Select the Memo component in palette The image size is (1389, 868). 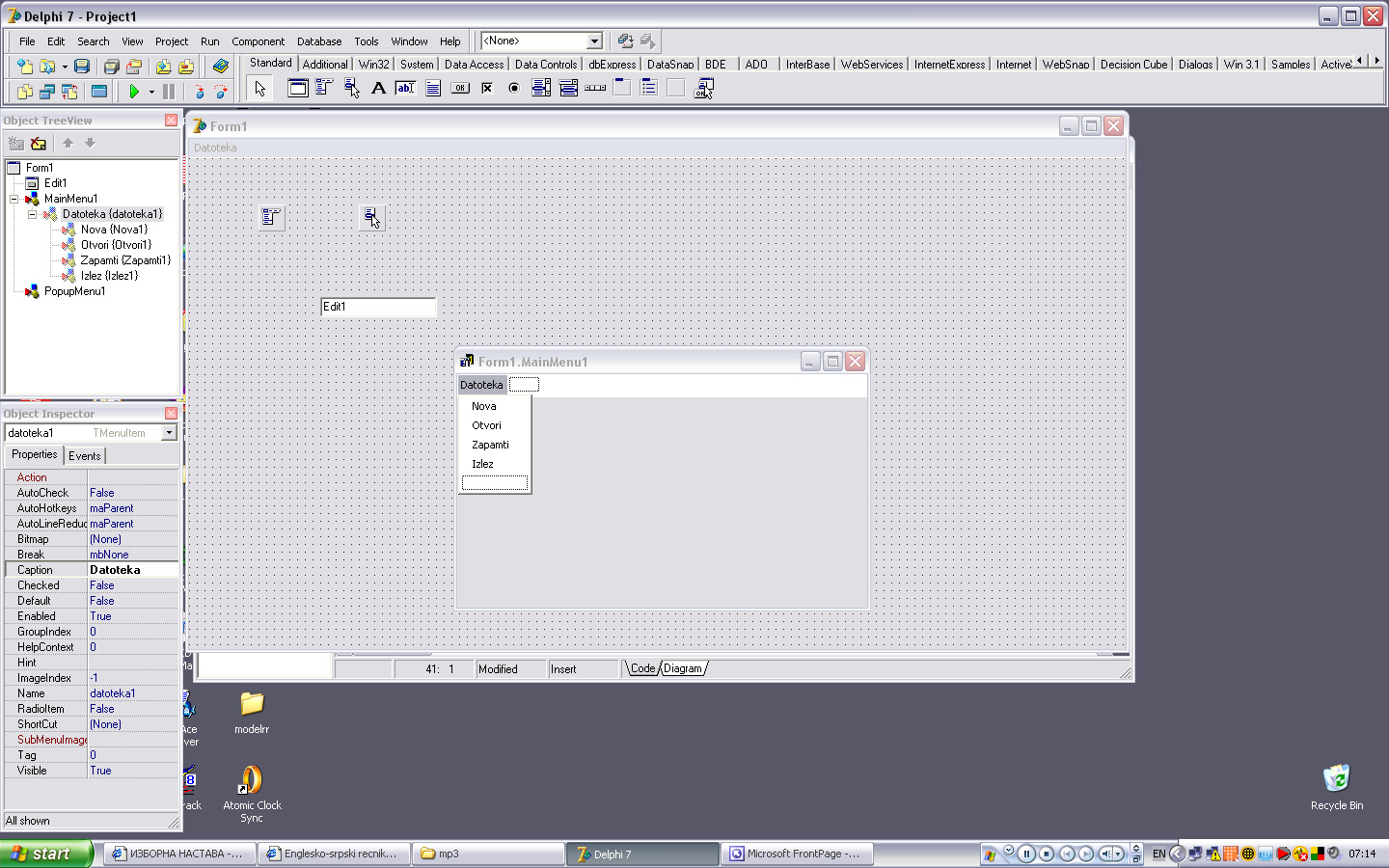(x=433, y=88)
